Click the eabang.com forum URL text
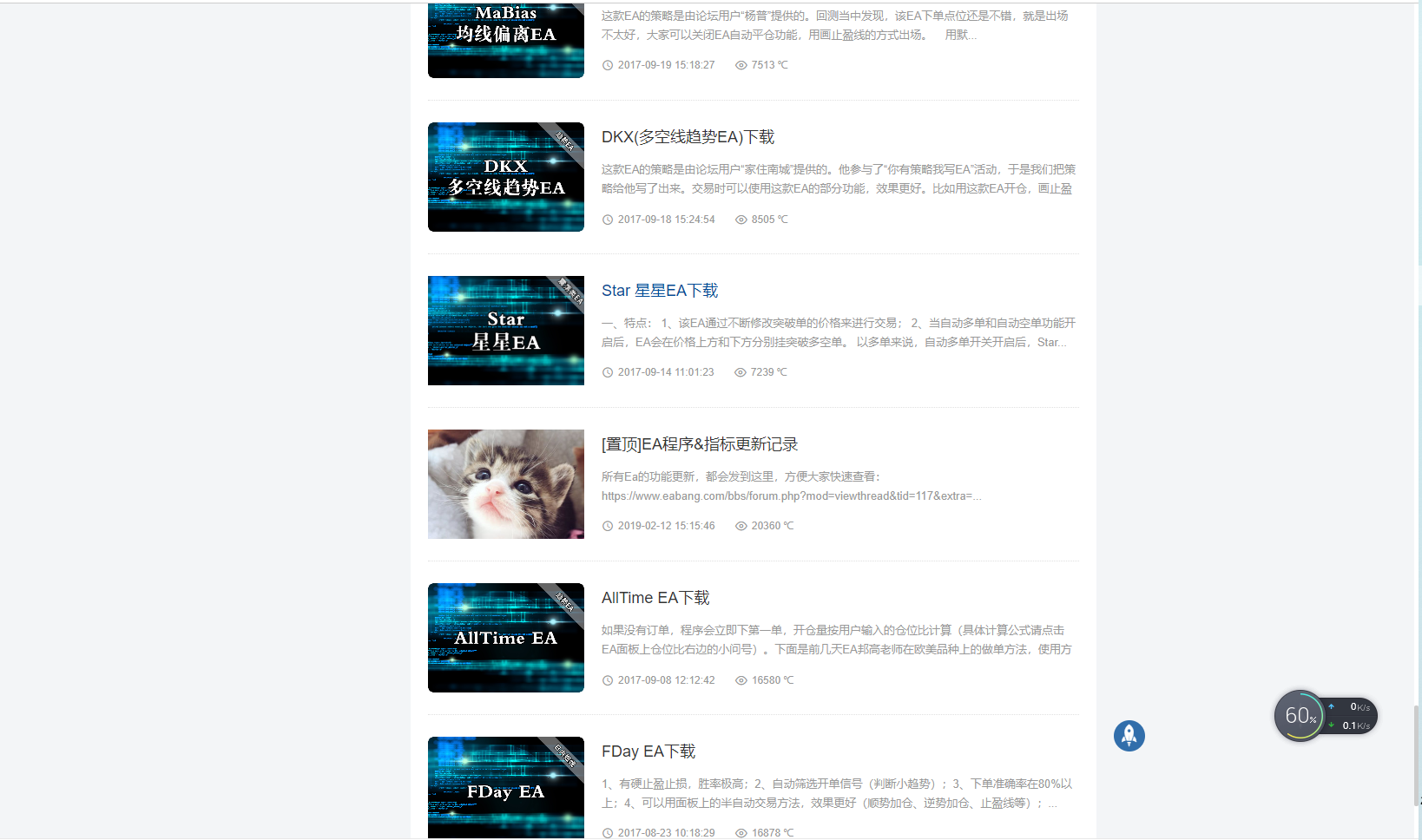1422x840 pixels. [792, 496]
